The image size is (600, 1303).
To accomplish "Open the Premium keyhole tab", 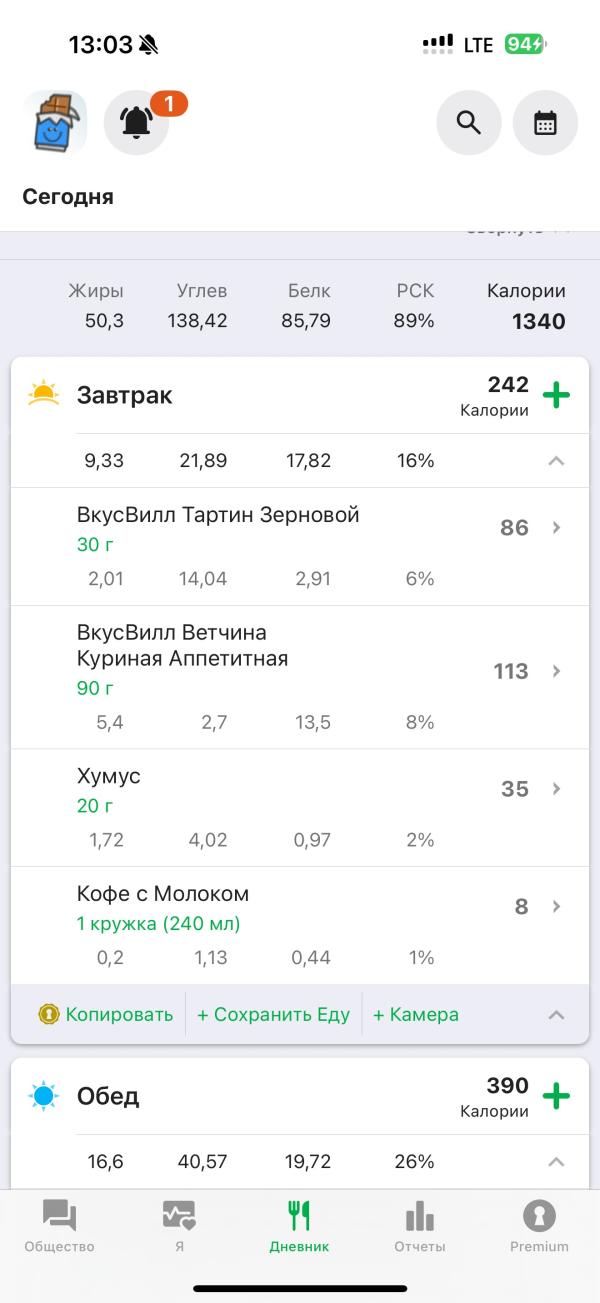I will [x=539, y=1226].
